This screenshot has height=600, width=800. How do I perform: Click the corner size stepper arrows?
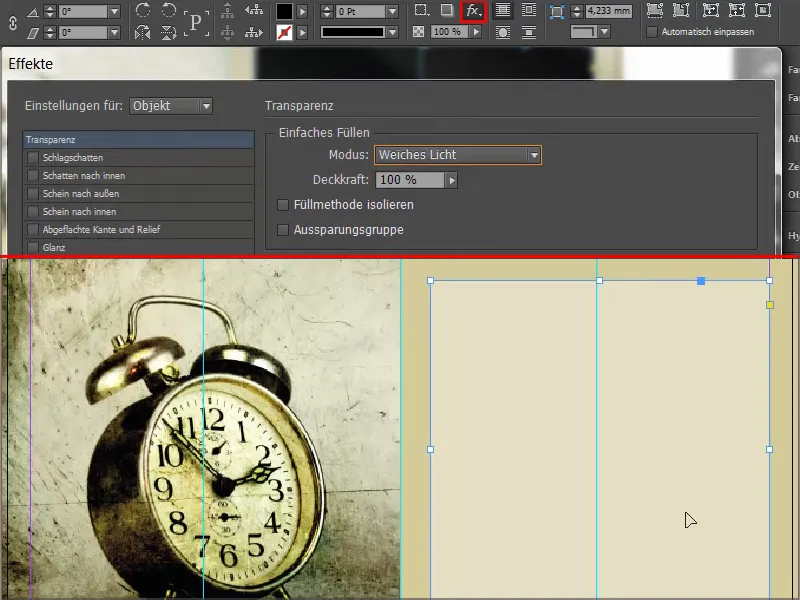pyautogui.click(x=577, y=11)
